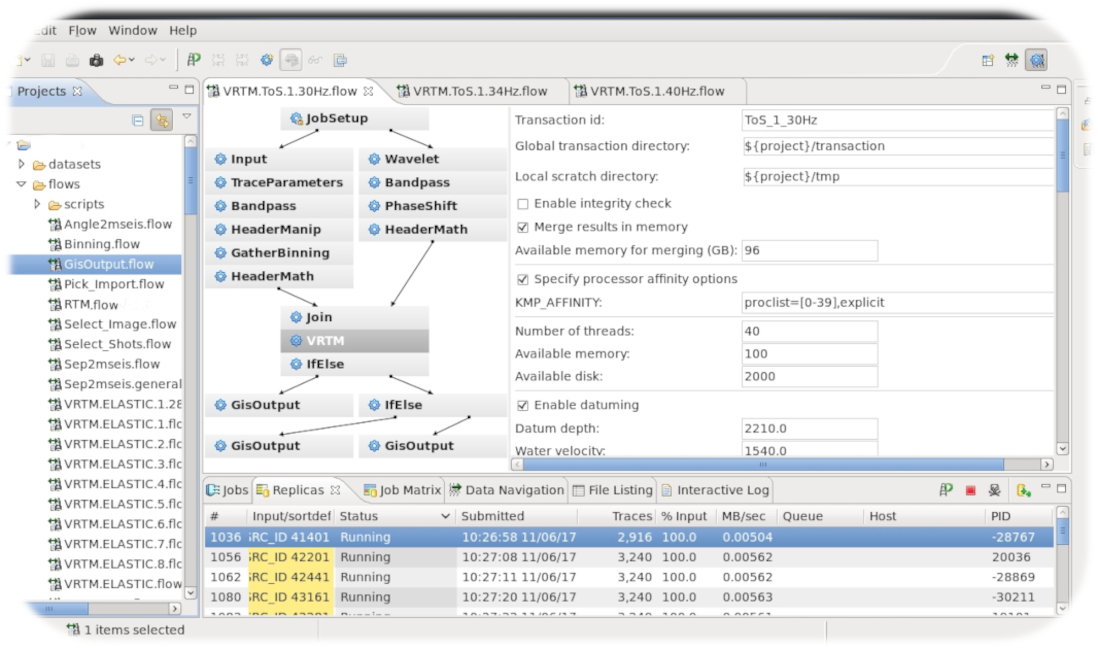Click the Number of threads input field
The height and width of the screenshot is (650, 1098).
[x=809, y=331]
